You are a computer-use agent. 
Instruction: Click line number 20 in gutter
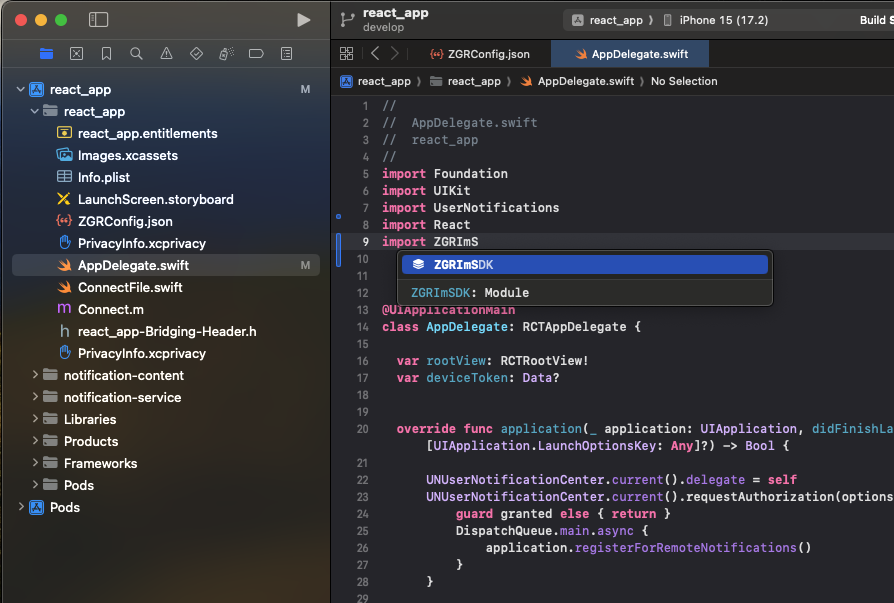[x=363, y=429]
